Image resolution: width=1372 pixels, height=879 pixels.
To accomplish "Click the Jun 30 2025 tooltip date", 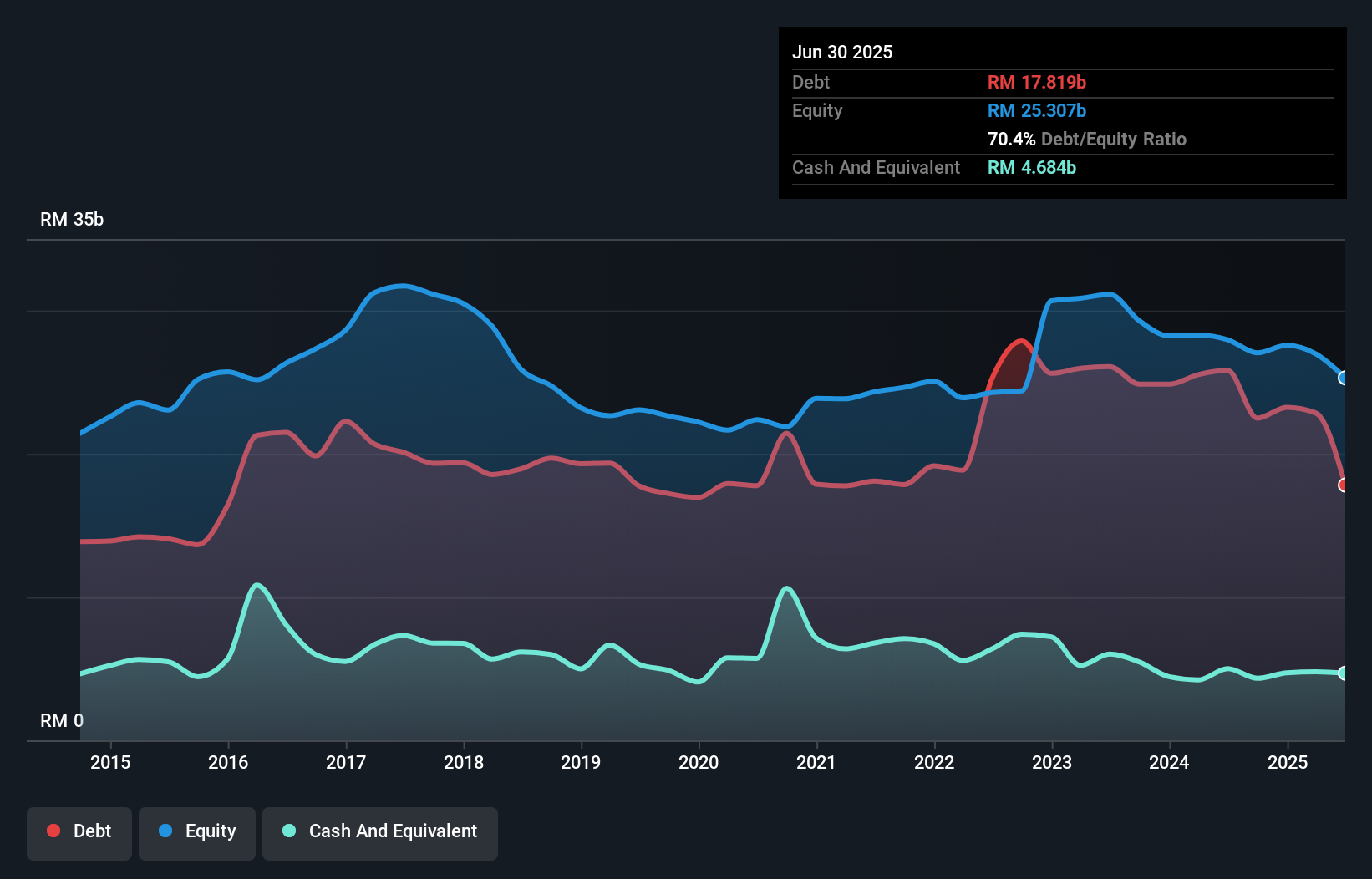I will pos(842,52).
